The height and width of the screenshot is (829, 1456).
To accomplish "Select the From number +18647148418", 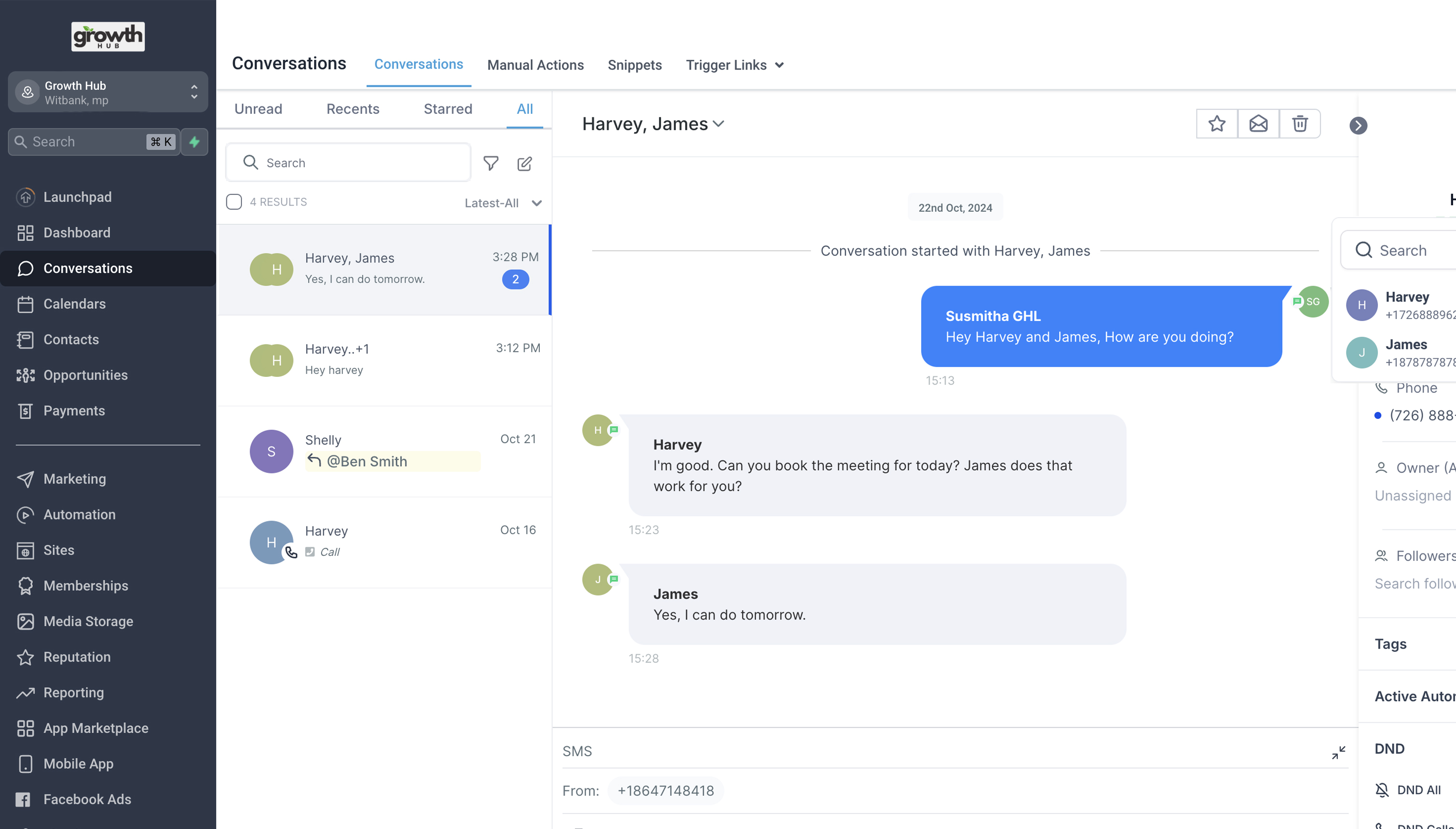I will tap(665, 790).
